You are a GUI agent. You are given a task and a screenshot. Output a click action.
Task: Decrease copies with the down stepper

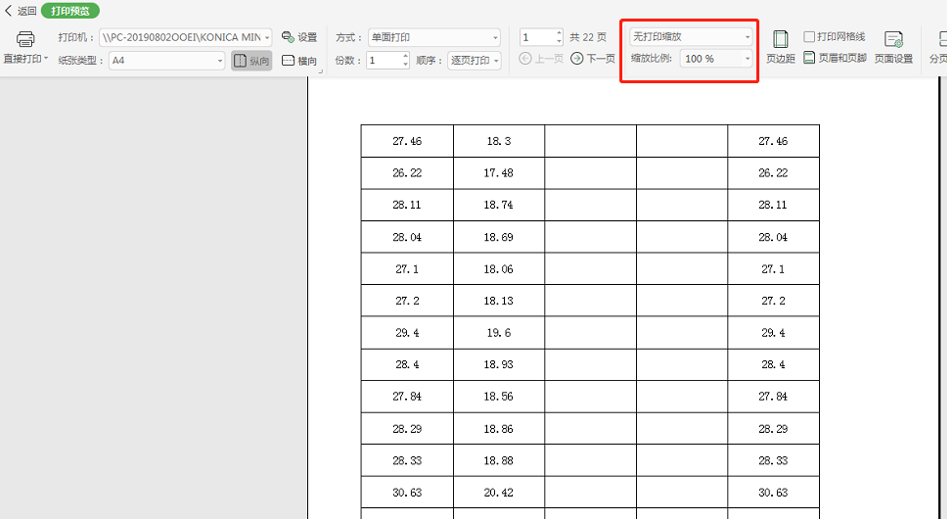pyautogui.click(x=405, y=65)
